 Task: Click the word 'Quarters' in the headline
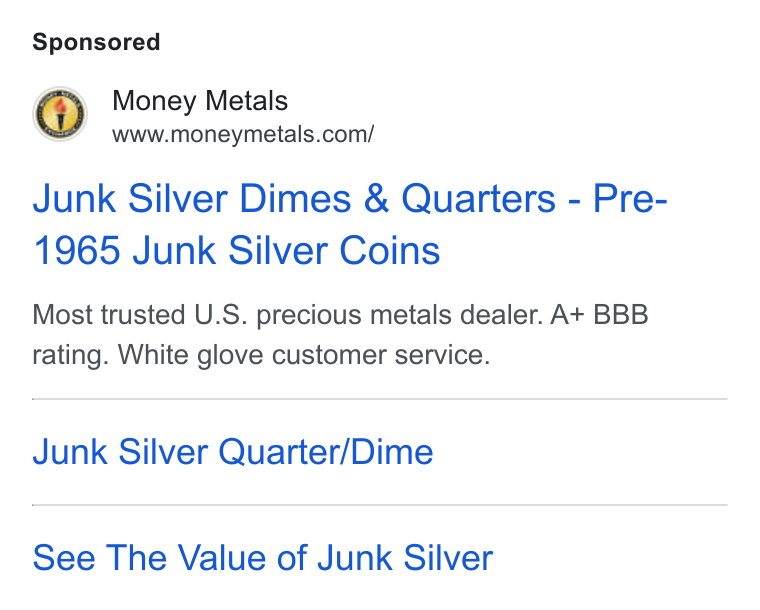(x=478, y=199)
